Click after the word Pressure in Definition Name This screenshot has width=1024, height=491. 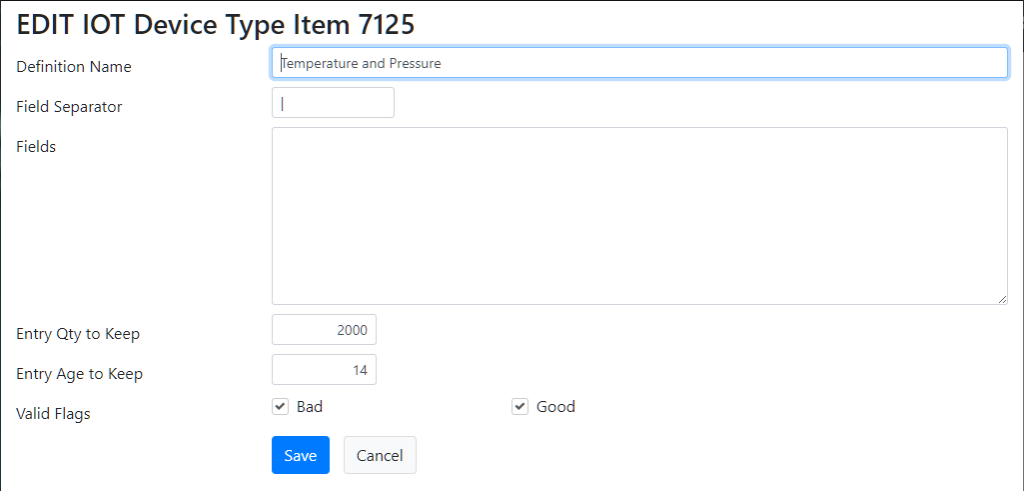tap(443, 63)
